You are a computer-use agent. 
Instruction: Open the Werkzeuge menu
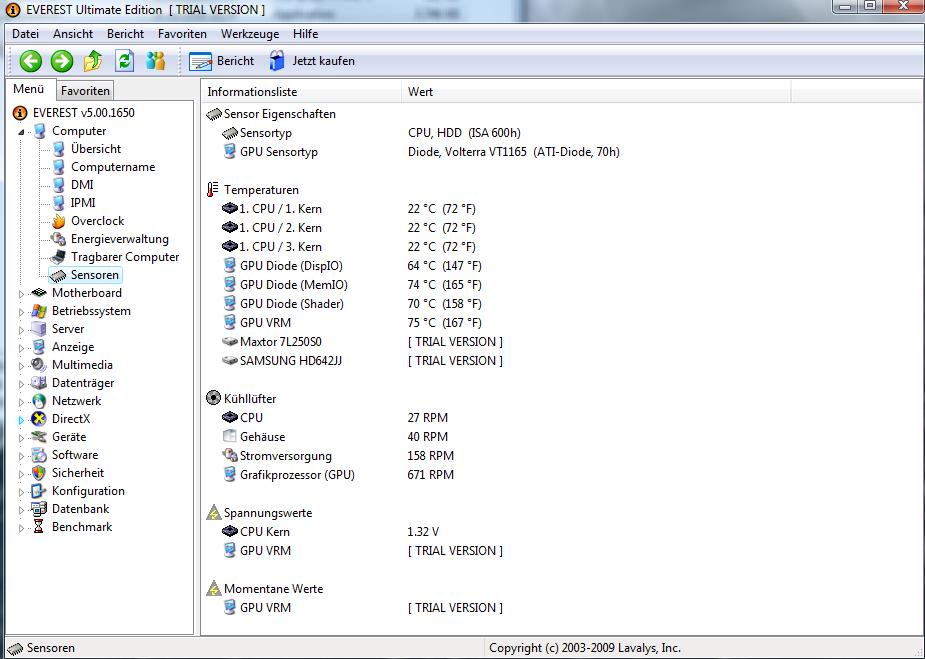coord(250,34)
